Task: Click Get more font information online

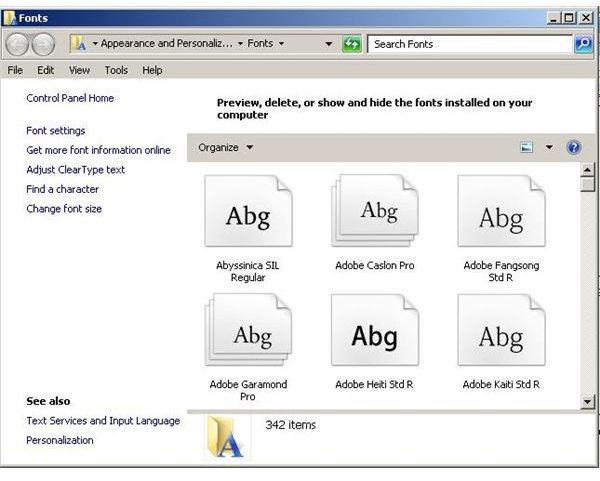Action: (98, 150)
